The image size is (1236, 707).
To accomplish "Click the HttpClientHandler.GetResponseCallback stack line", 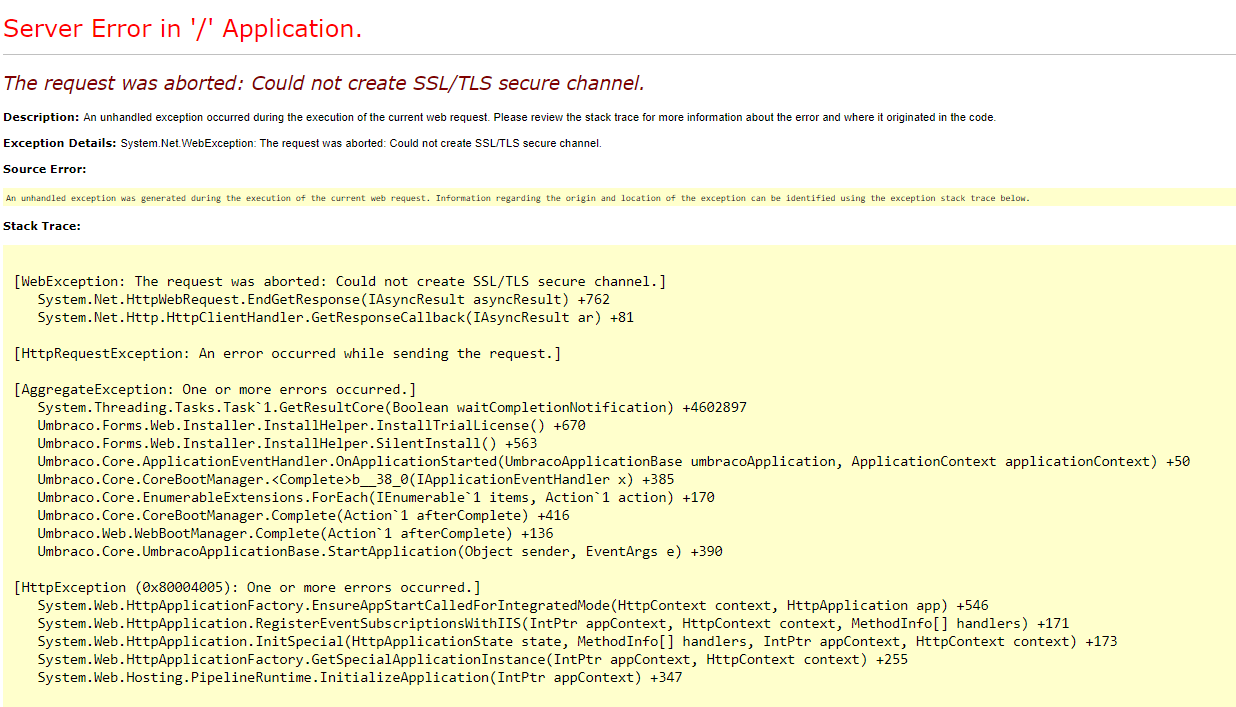I will (336, 317).
